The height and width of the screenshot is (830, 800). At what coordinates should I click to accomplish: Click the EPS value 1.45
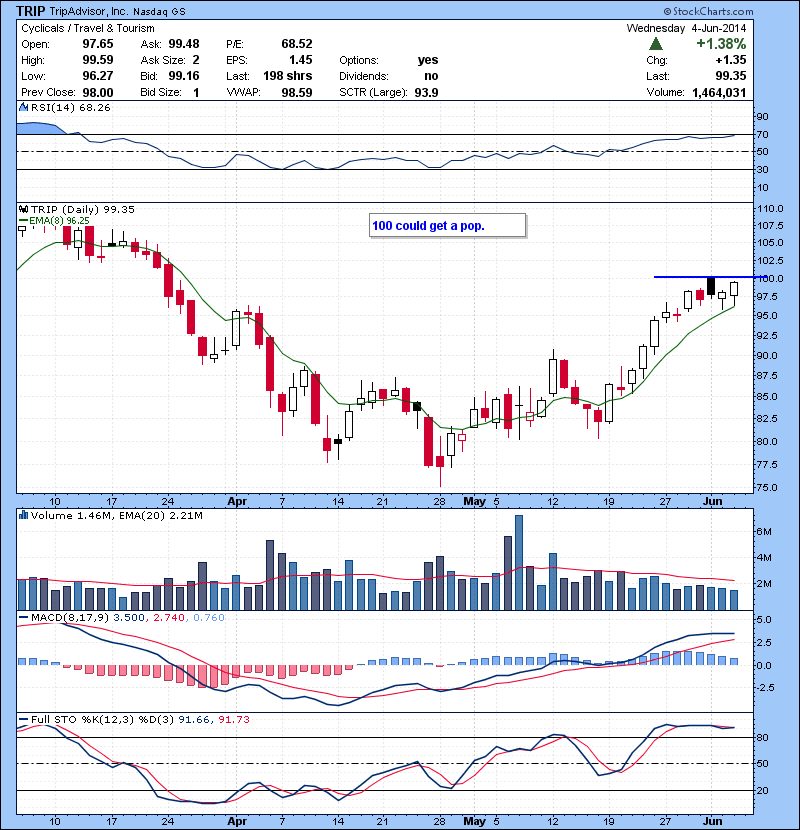tap(301, 60)
